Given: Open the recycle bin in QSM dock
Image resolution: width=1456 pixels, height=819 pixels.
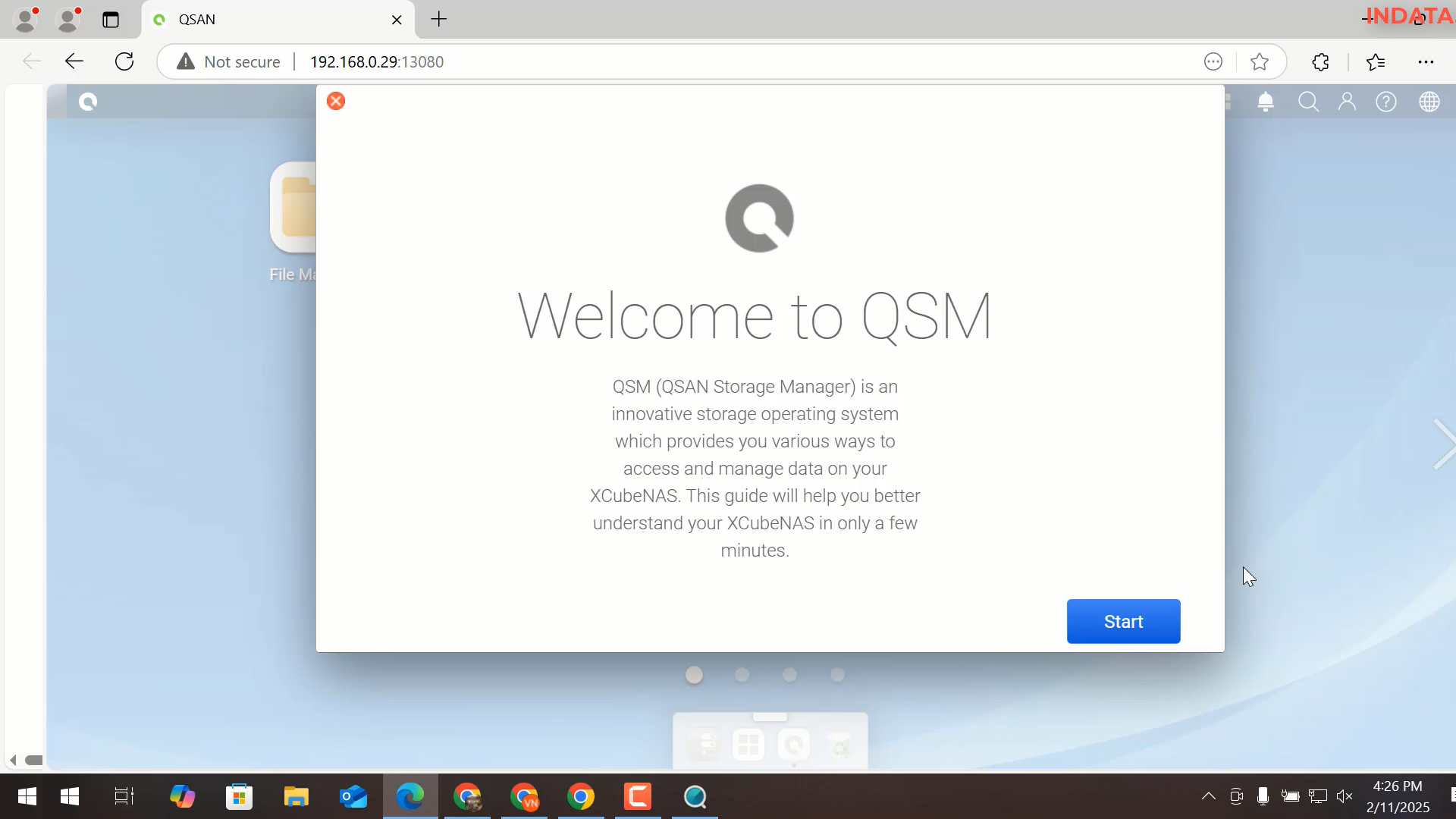Looking at the screenshot, I should [839, 745].
